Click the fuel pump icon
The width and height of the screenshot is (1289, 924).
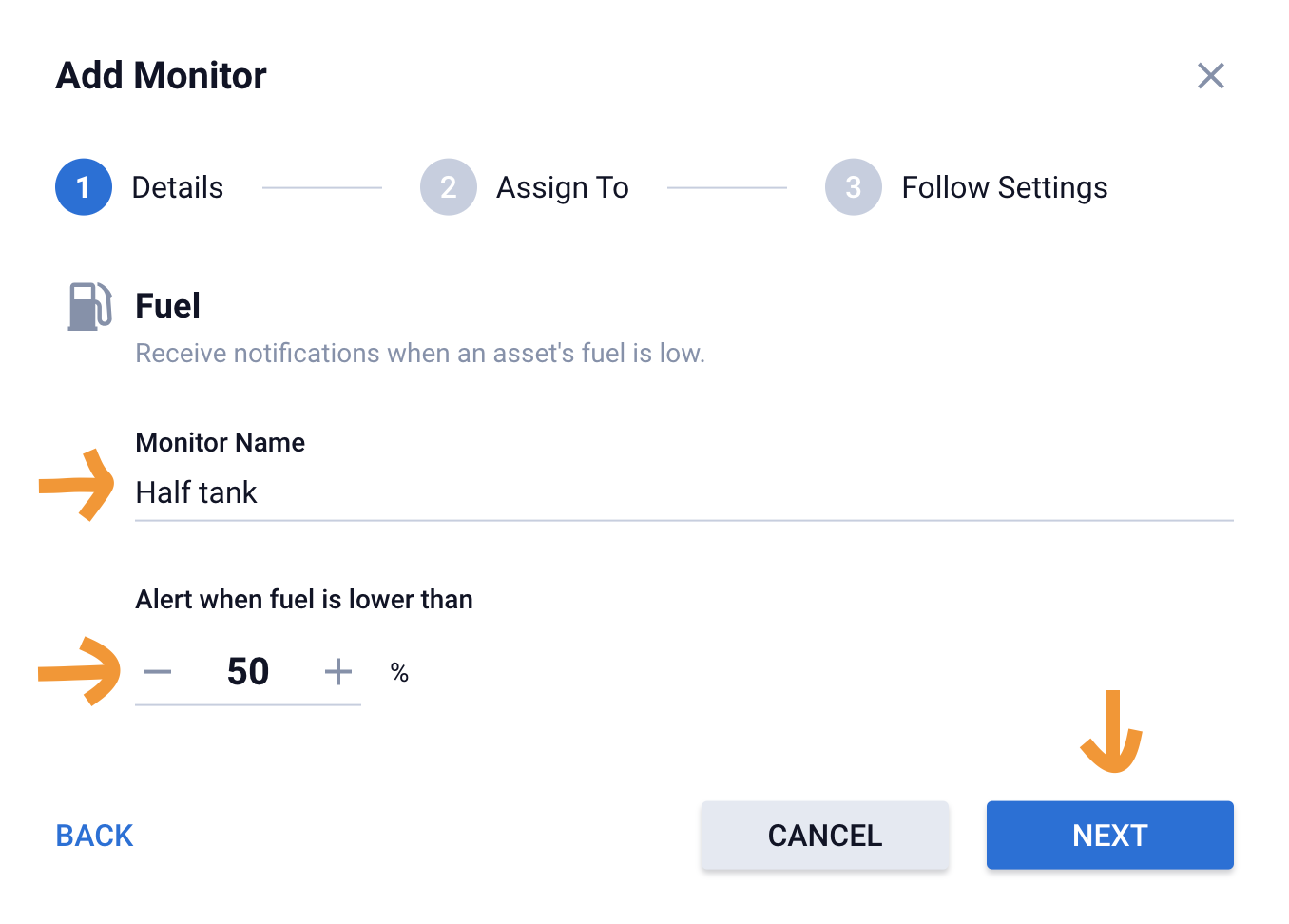click(90, 306)
